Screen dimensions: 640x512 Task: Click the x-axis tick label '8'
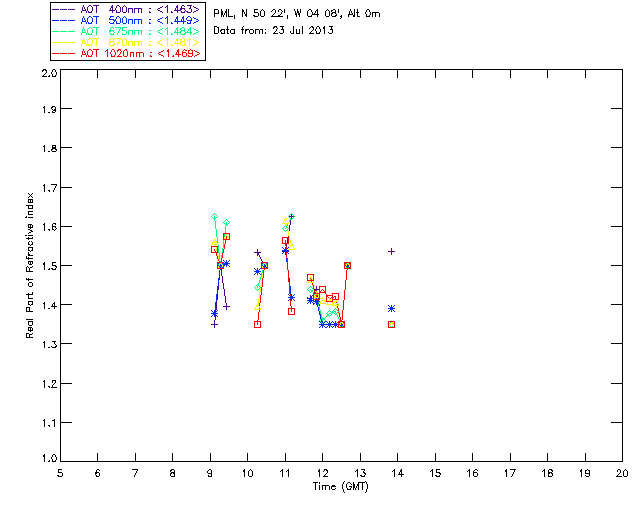pos(173,473)
